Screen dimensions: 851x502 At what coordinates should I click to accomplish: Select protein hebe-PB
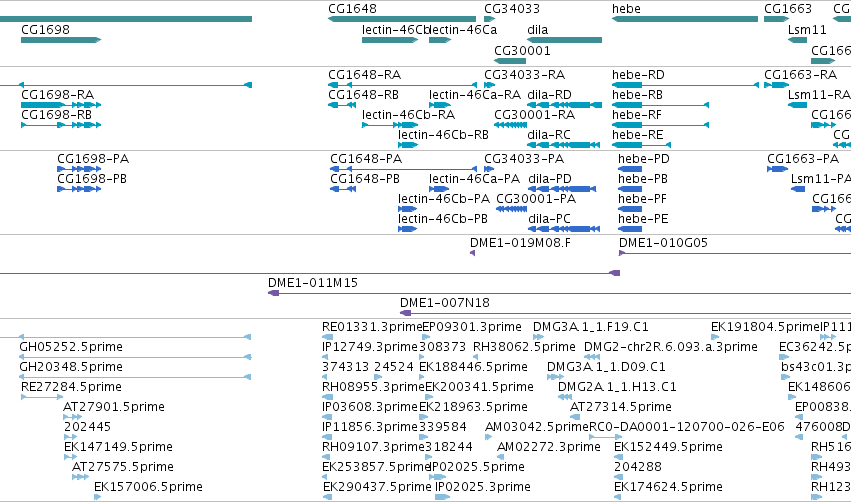coord(643,179)
